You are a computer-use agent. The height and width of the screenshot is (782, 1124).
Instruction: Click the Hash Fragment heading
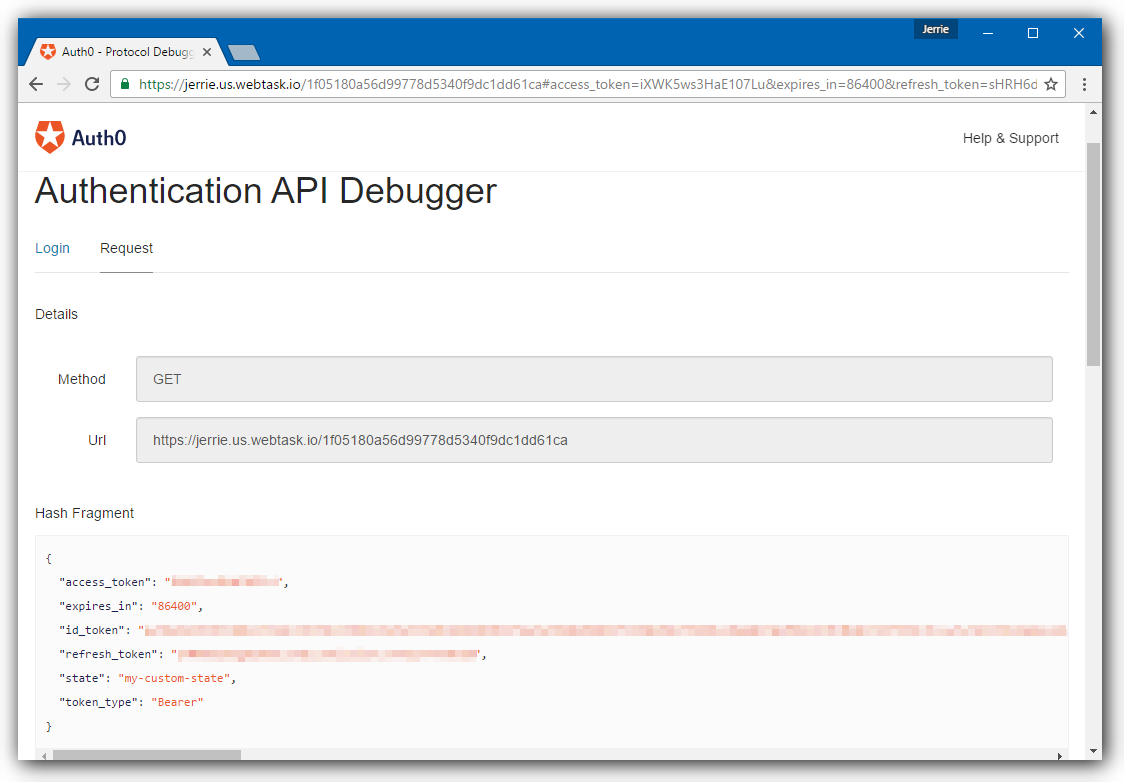[85, 513]
